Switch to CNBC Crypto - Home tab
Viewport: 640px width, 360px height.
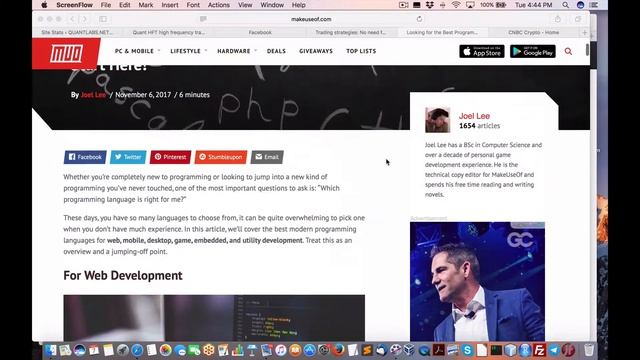click(533, 32)
